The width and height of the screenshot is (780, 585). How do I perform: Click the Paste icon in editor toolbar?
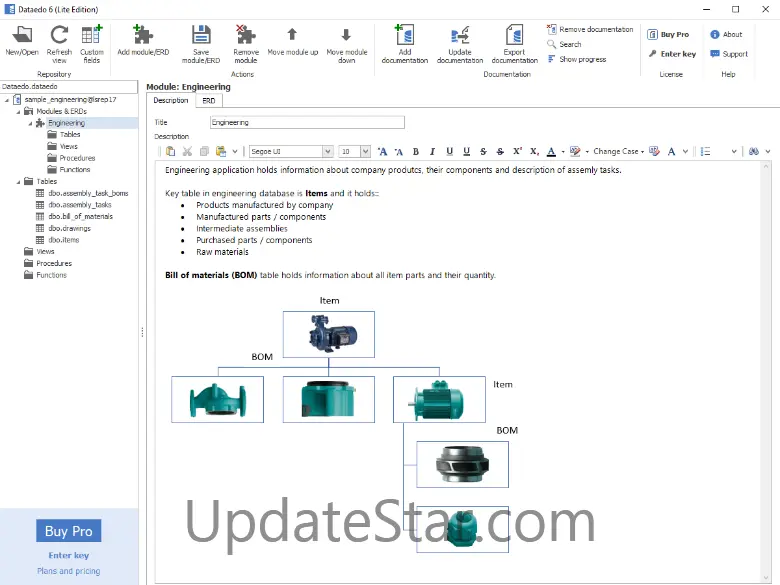tap(170, 151)
